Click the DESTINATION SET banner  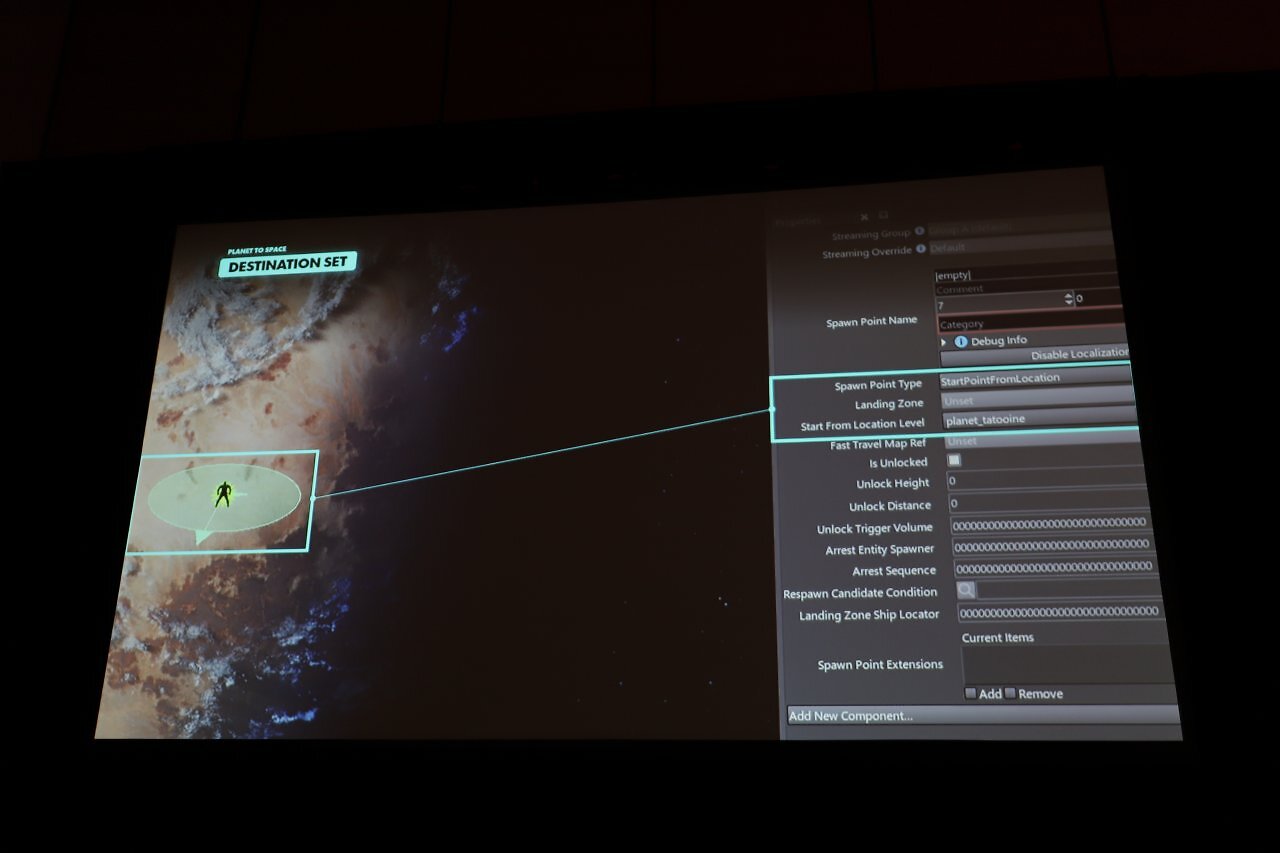(288, 265)
